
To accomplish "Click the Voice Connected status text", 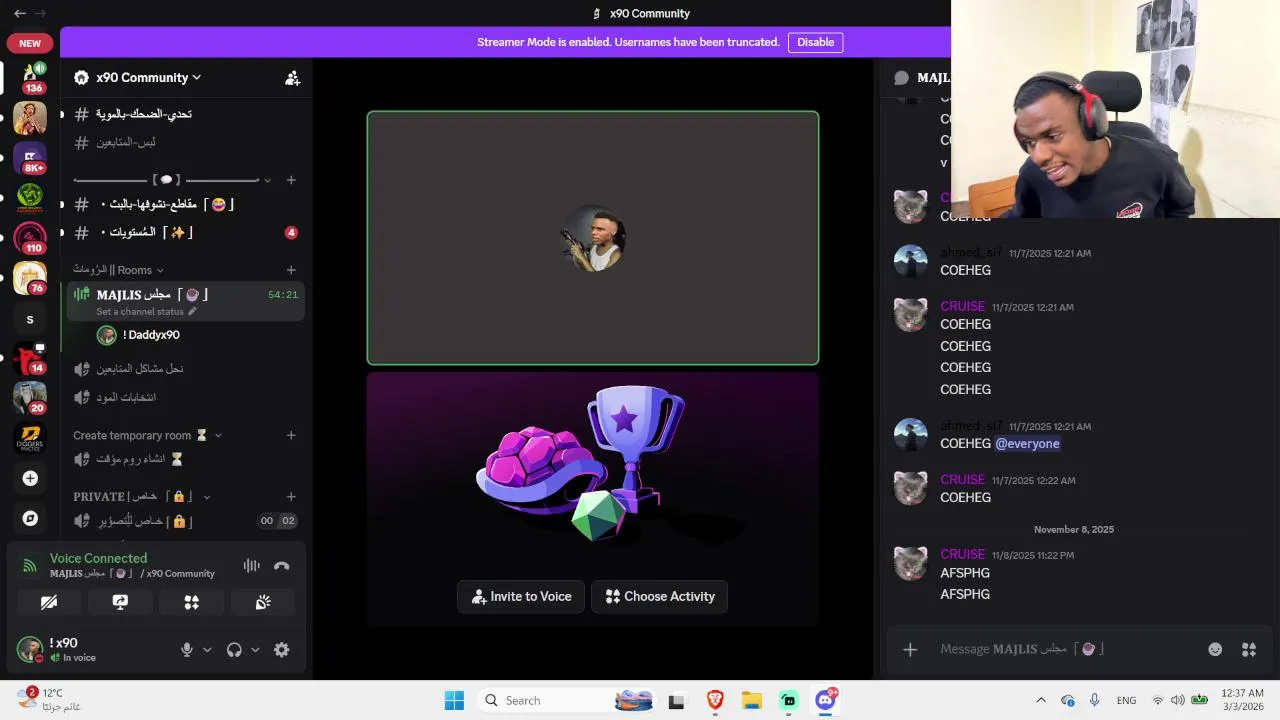I will coord(98,558).
